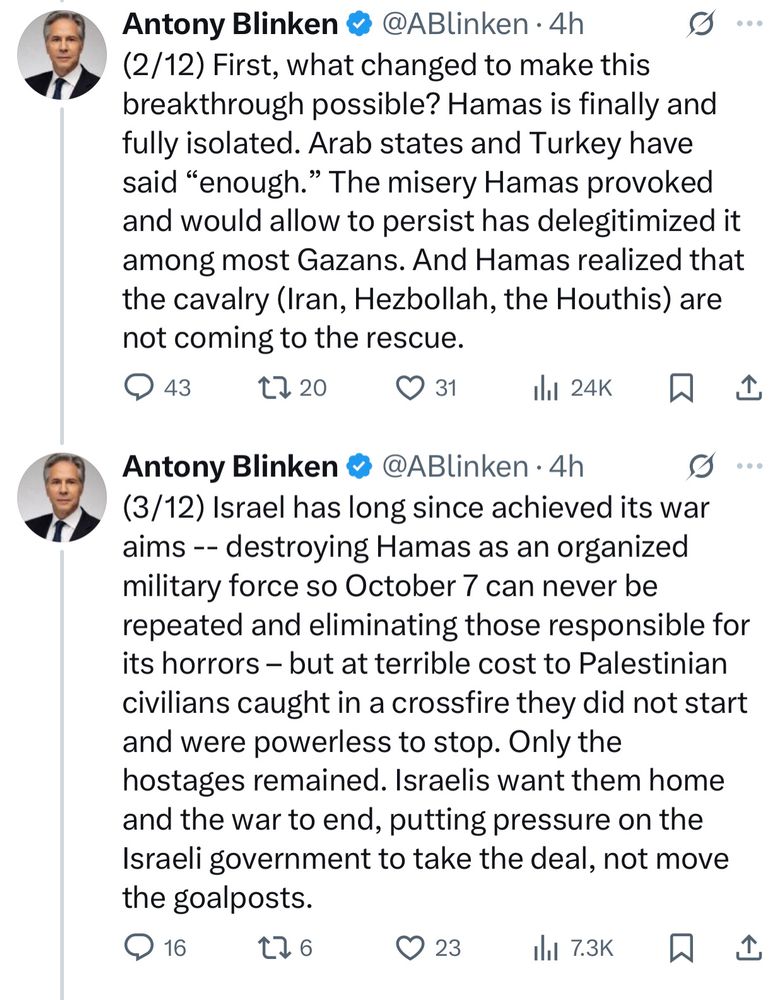Like the (2/12) tweet
This screenshot has height=1000, width=784.
click(412, 387)
